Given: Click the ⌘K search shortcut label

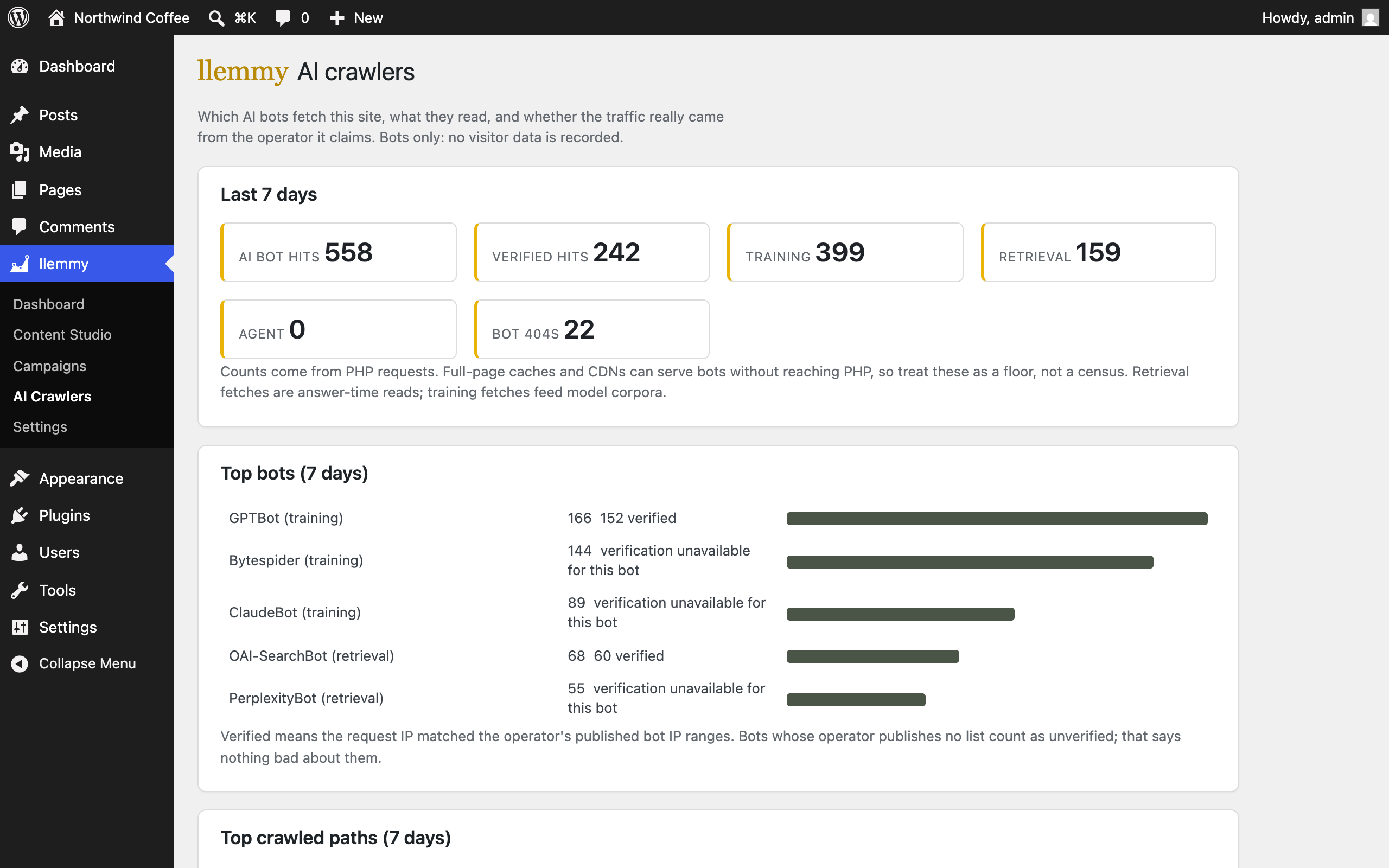Looking at the screenshot, I should point(245,18).
